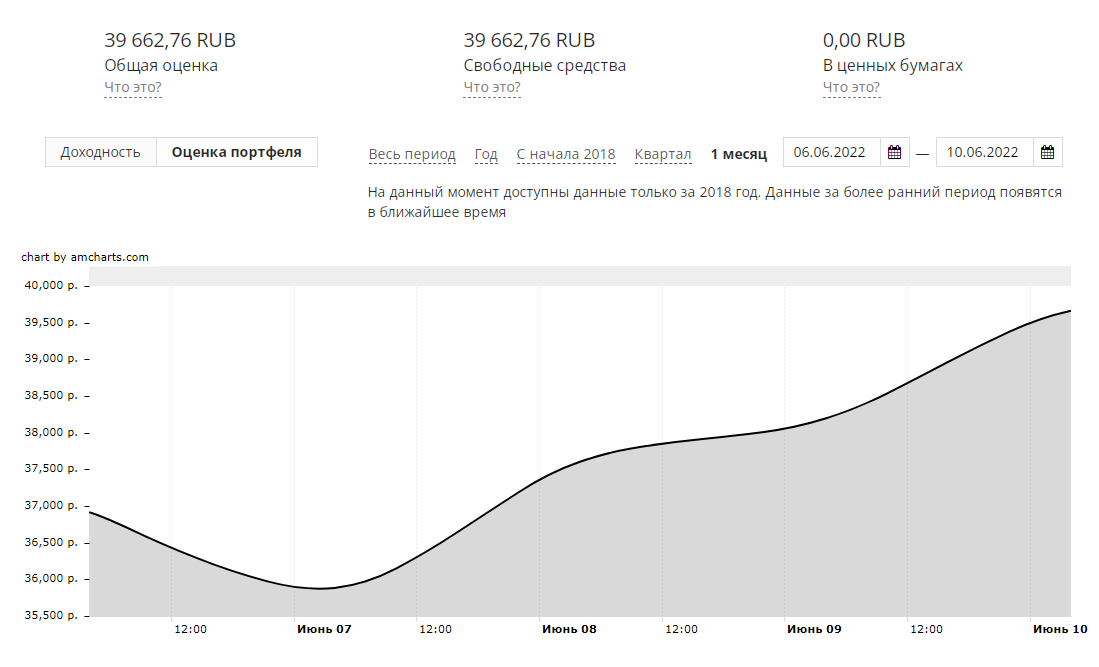Screen dimensions: 1099x667
Task: Click Что это? under Общая оценка
Action: tap(133, 87)
